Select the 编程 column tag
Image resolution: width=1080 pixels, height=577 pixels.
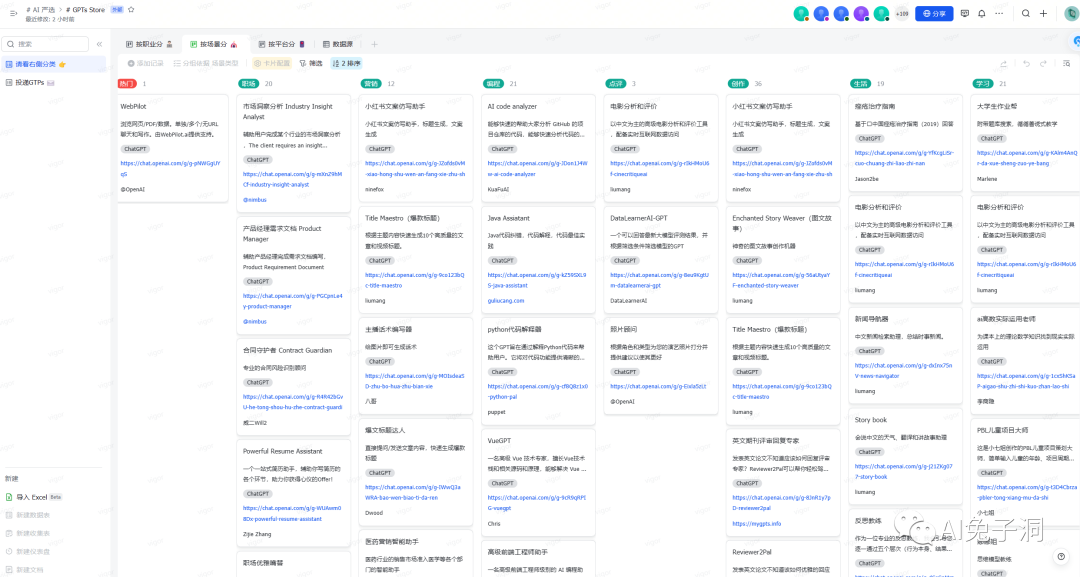[x=493, y=83]
